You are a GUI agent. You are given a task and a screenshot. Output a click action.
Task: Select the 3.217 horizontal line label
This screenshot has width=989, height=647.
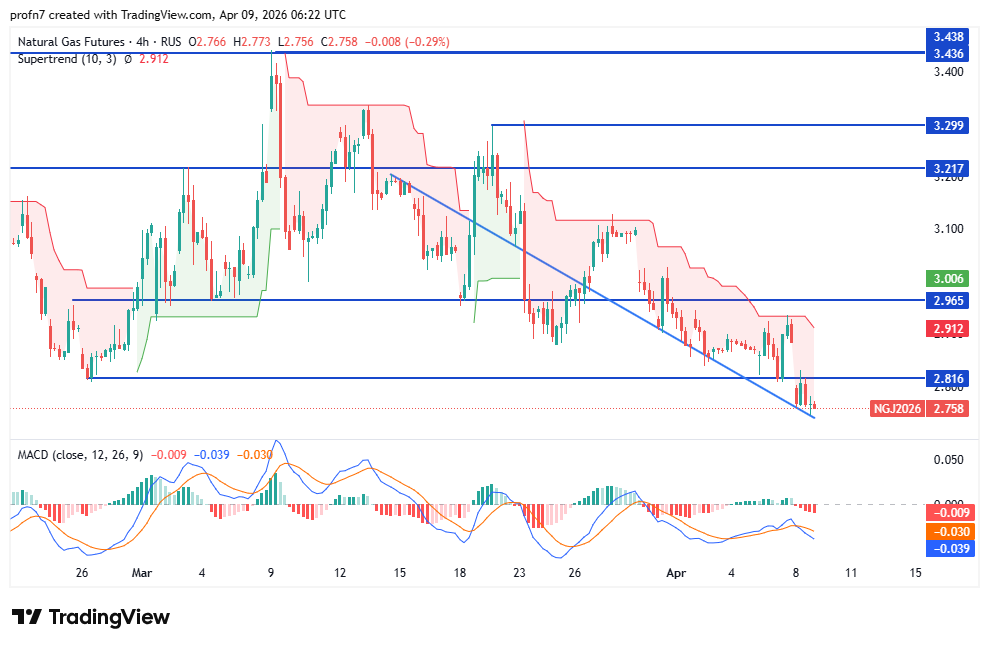[x=948, y=168]
